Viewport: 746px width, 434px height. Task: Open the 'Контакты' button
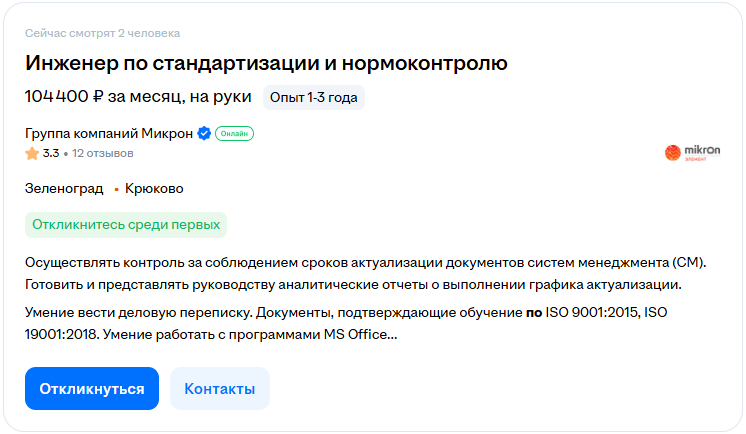point(219,388)
